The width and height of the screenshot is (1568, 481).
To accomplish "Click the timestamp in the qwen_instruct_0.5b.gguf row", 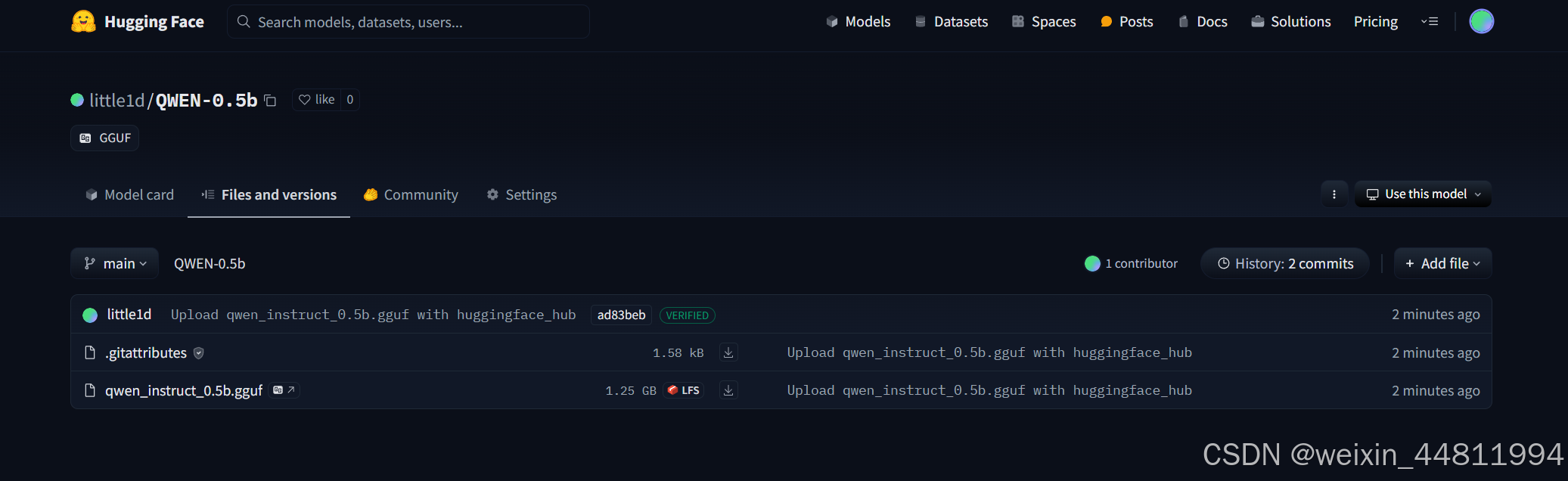I will [1436, 390].
